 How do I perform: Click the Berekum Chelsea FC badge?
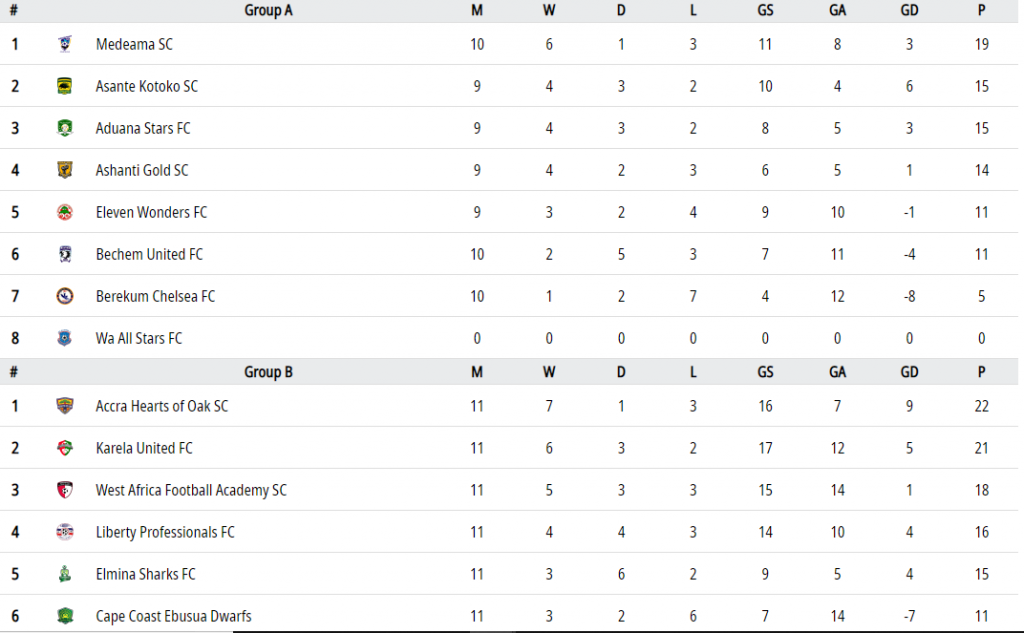click(x=64, y=296)
